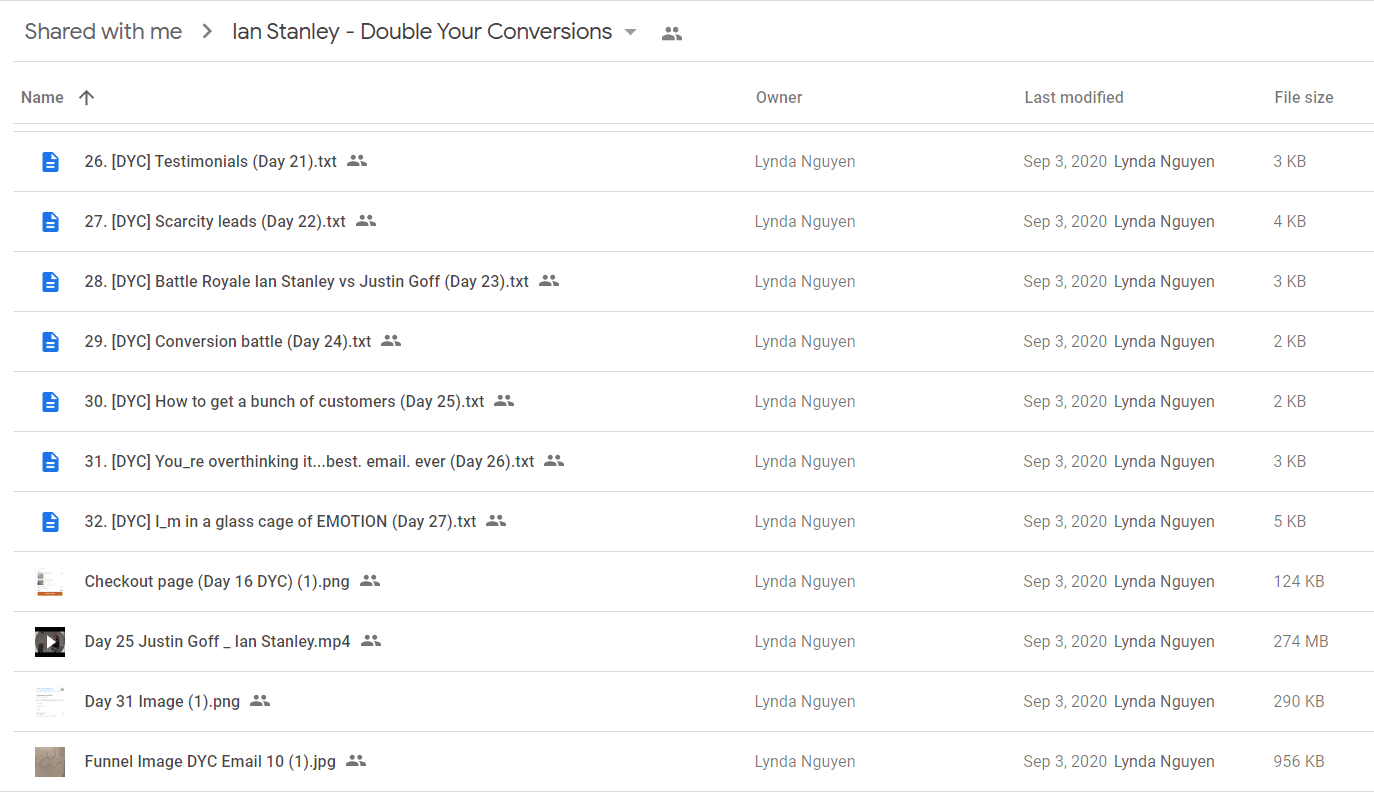1374x792 pixels.
Task: Click the doc icon for 28. Battle Royale file
Action: pyautogui.click(x=50, y=281)
